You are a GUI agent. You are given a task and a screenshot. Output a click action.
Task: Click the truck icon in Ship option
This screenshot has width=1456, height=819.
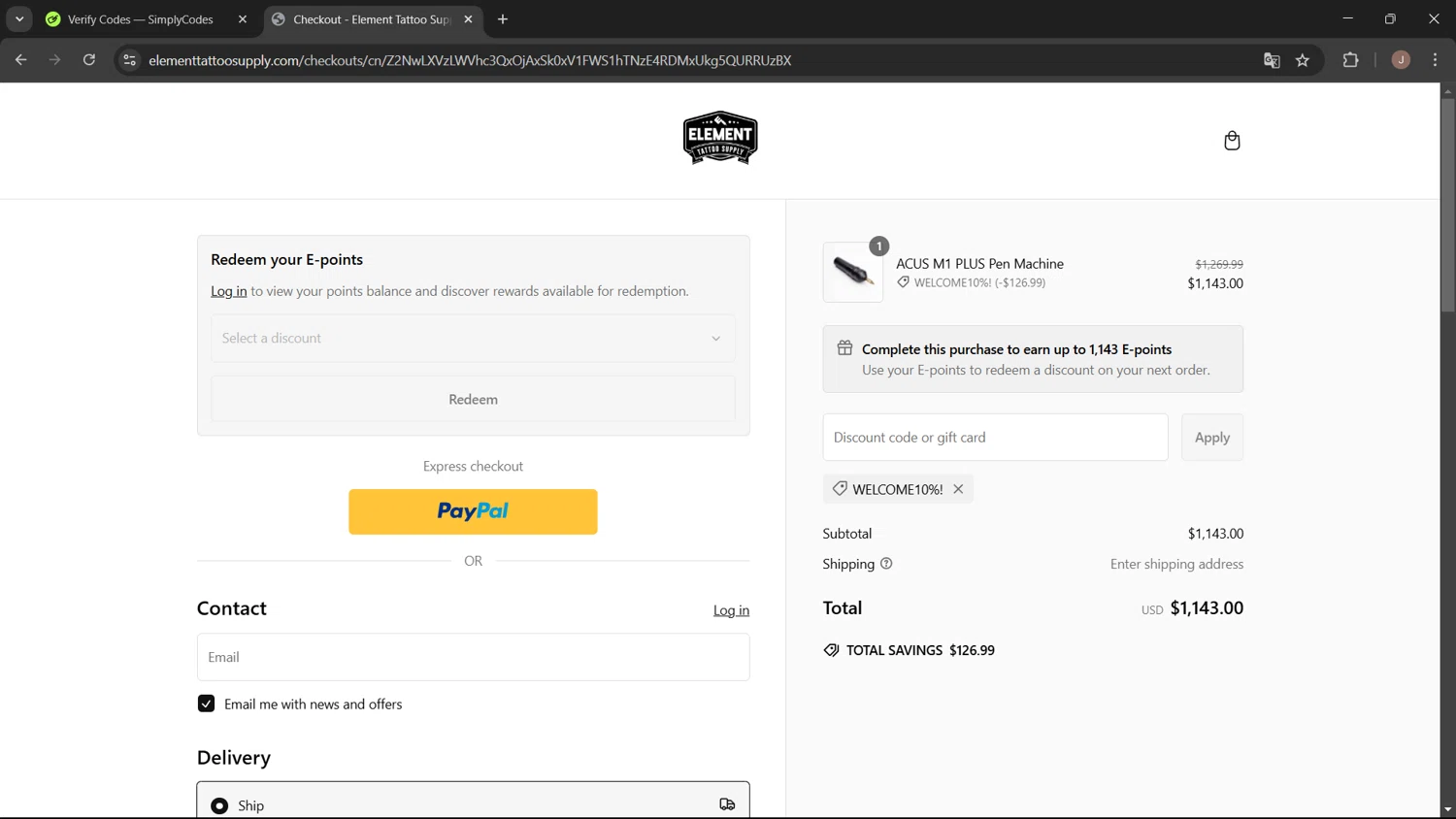pyautogui.click(x=727, y=804)
